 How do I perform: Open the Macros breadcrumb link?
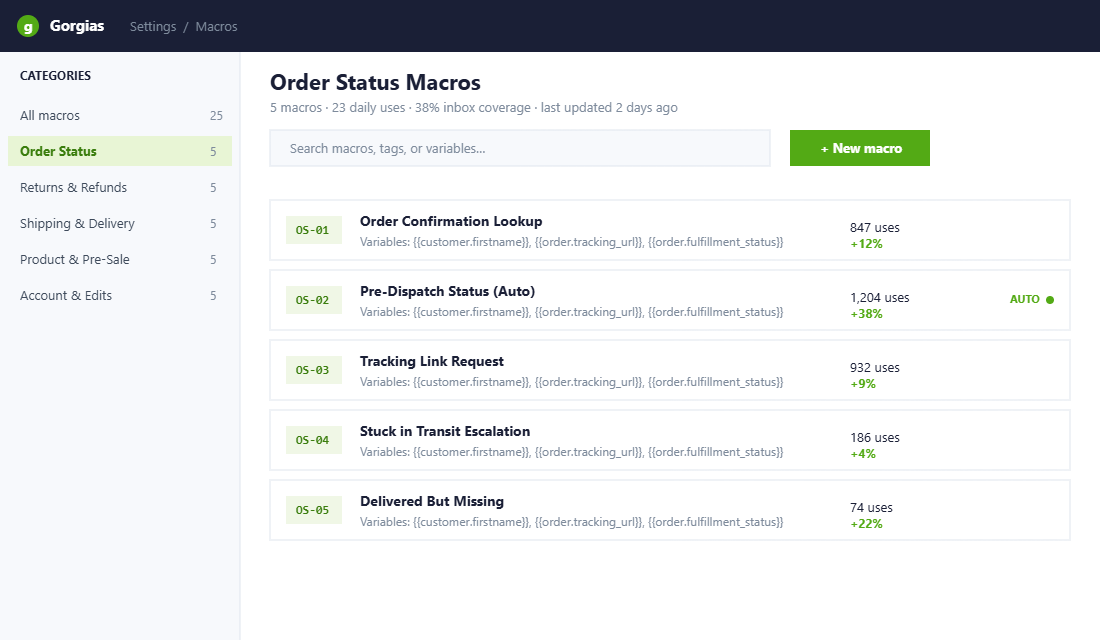tap(216, 27)
